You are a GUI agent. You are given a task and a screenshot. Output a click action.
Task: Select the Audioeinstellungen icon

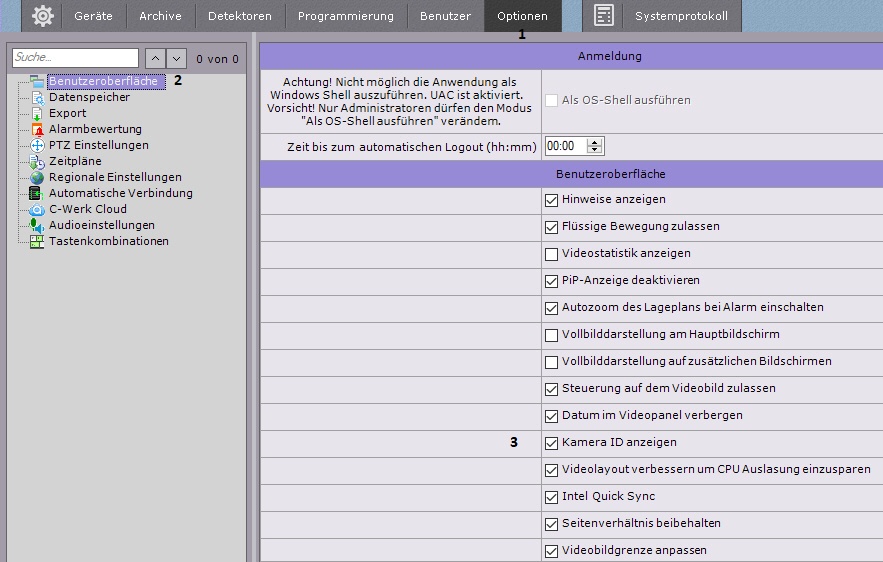[36, 226]
